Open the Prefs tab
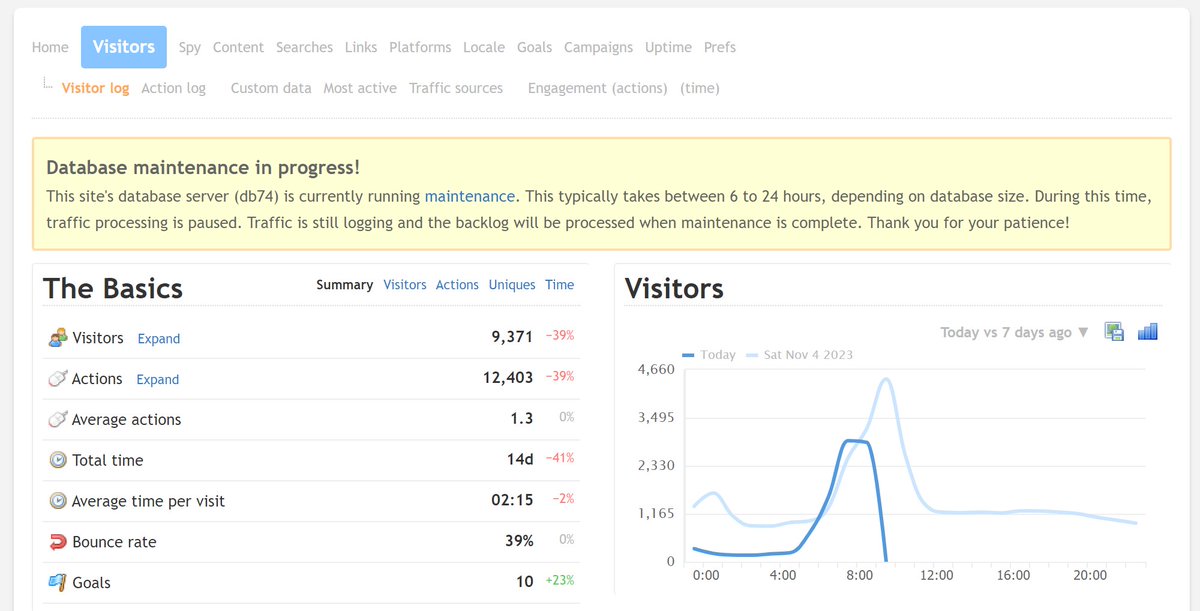 pyautogui.click(x=720, y=47)
